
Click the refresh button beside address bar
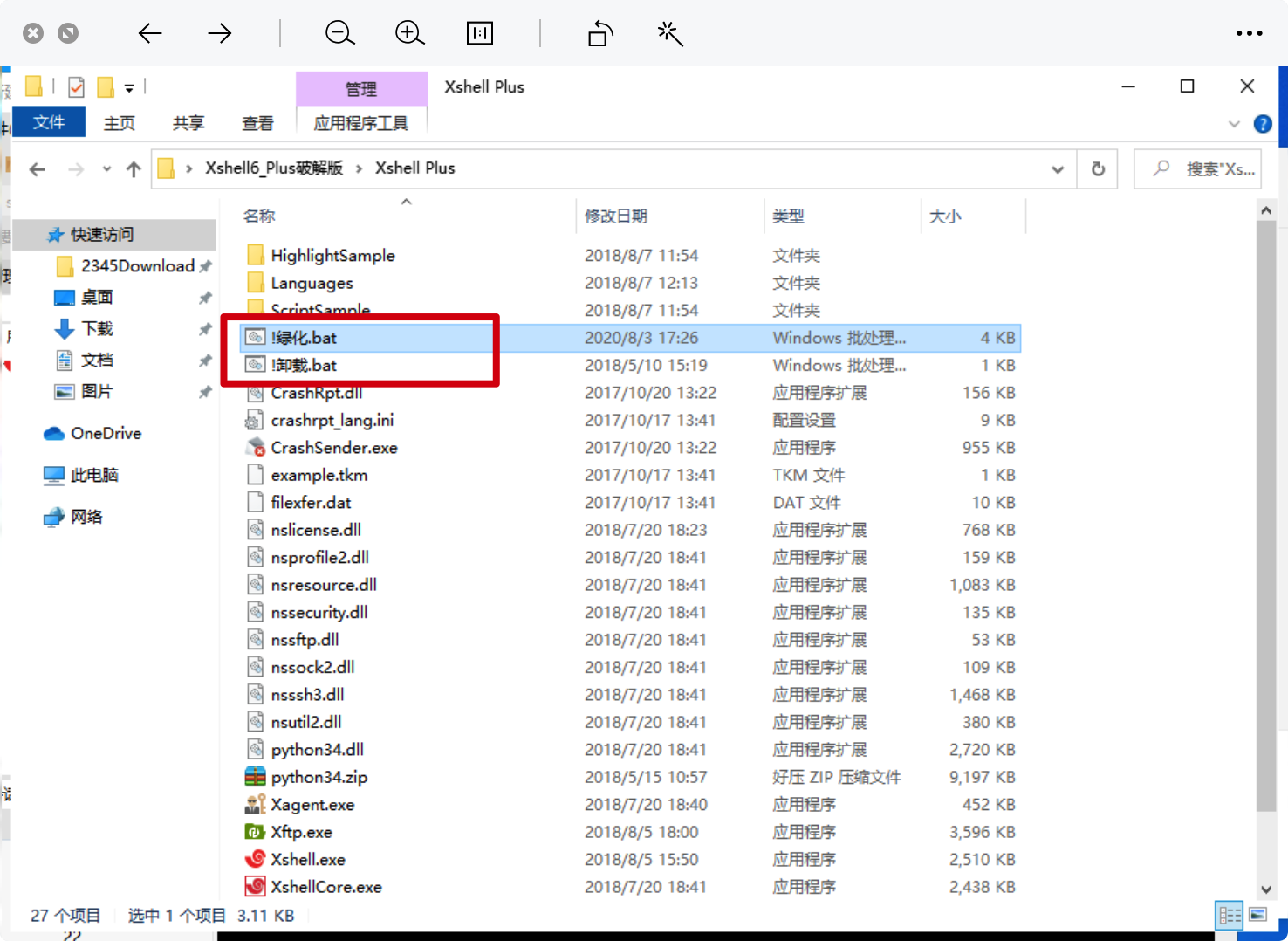[1098, 168]
